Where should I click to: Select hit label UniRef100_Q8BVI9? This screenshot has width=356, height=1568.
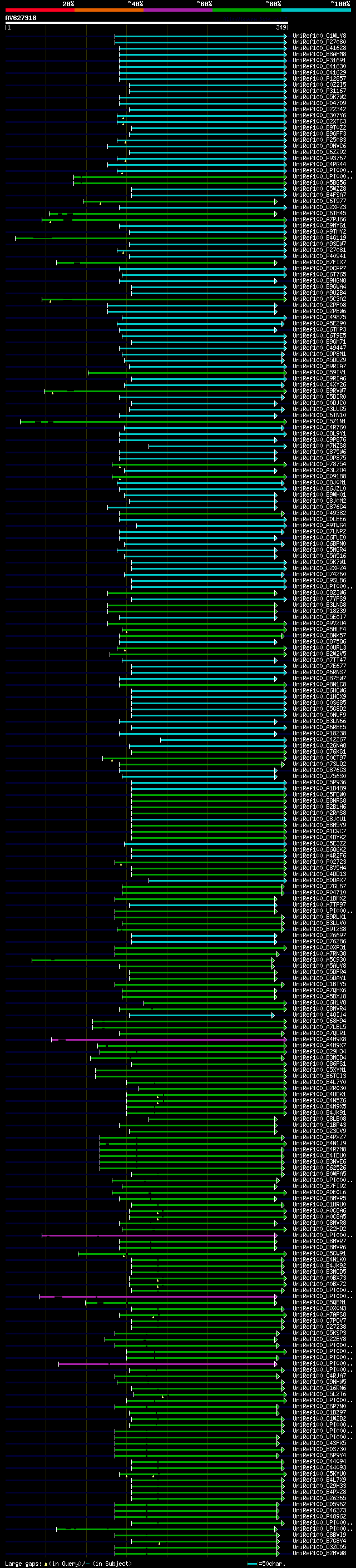319,1535
